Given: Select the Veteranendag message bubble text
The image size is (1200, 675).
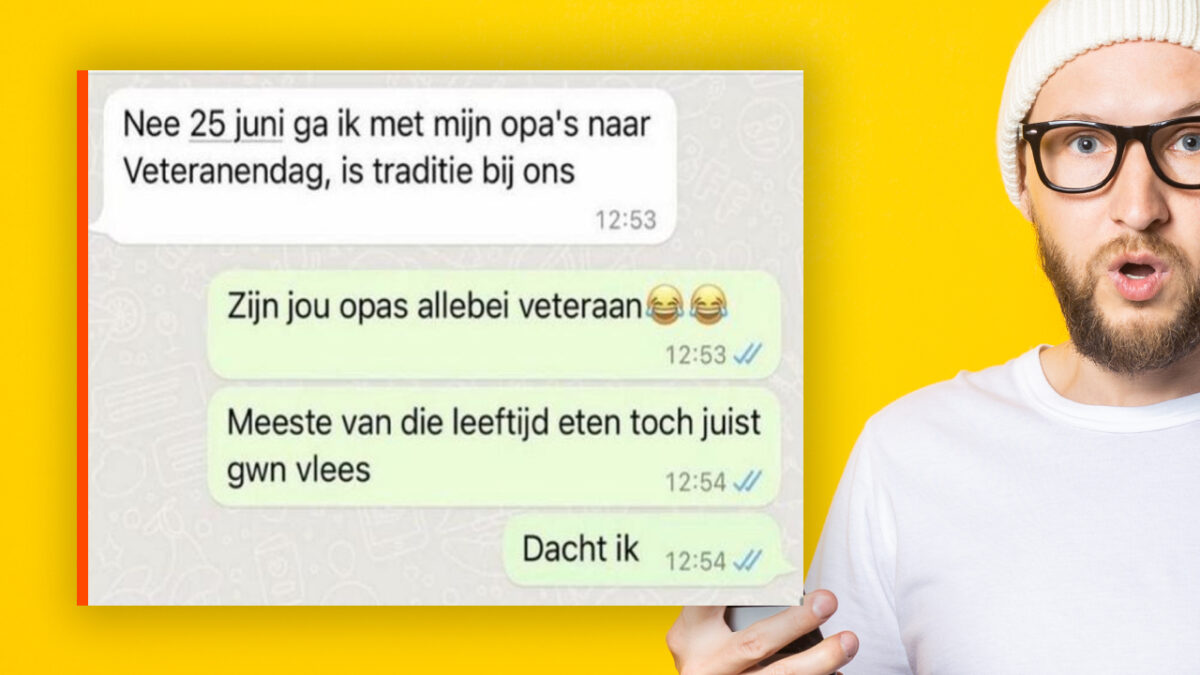Looking at the screenshot, I should [385, 148].
